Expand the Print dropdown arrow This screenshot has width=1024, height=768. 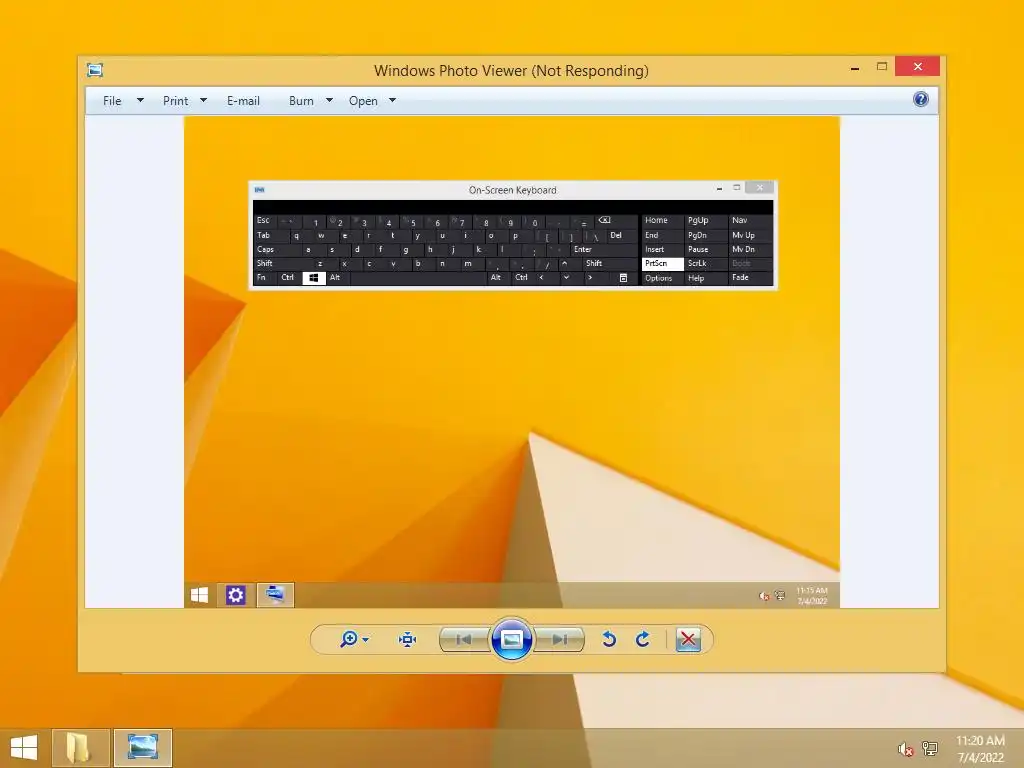(x=203, y=101)
